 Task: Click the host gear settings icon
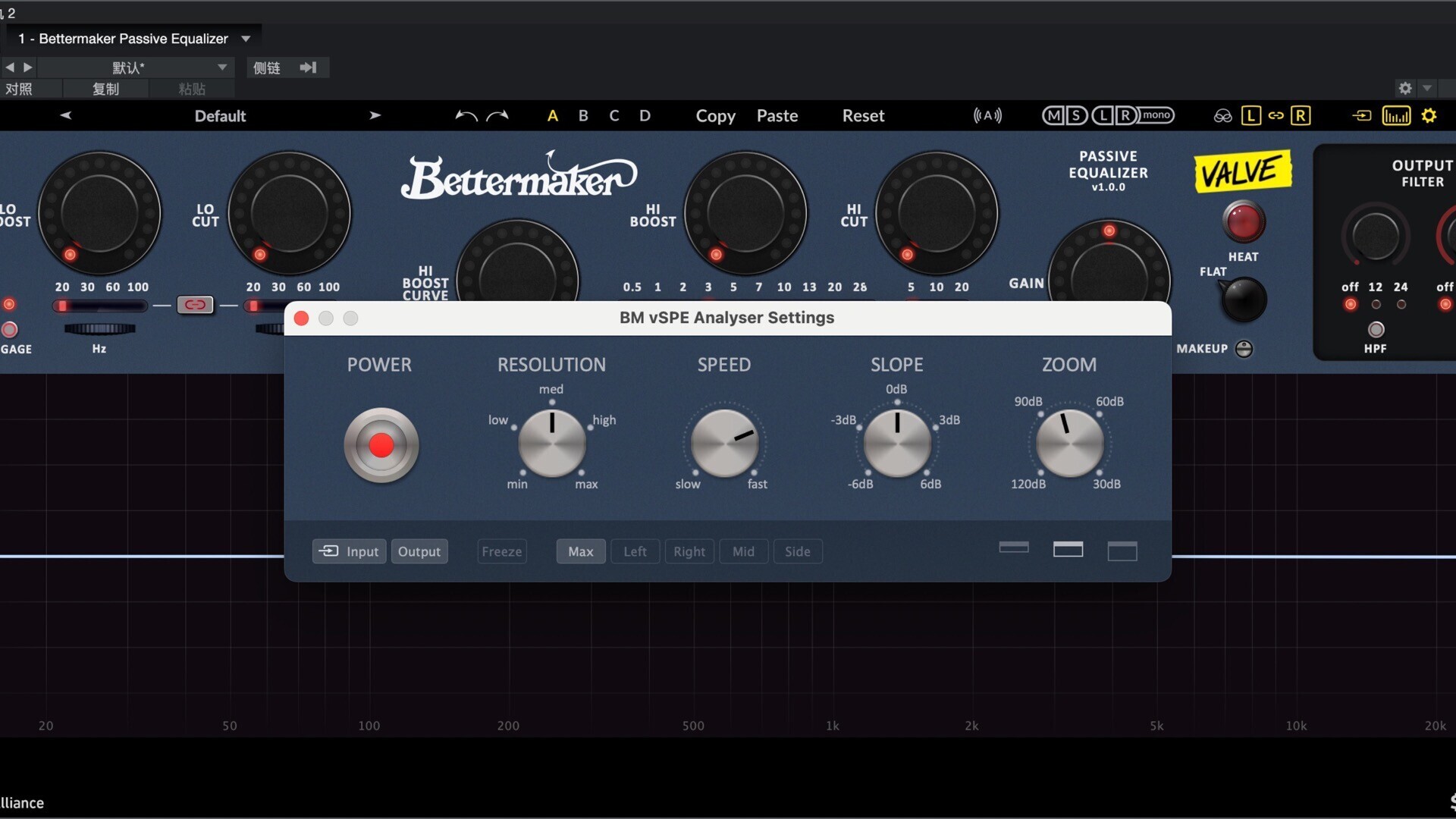click(1404, 88)
